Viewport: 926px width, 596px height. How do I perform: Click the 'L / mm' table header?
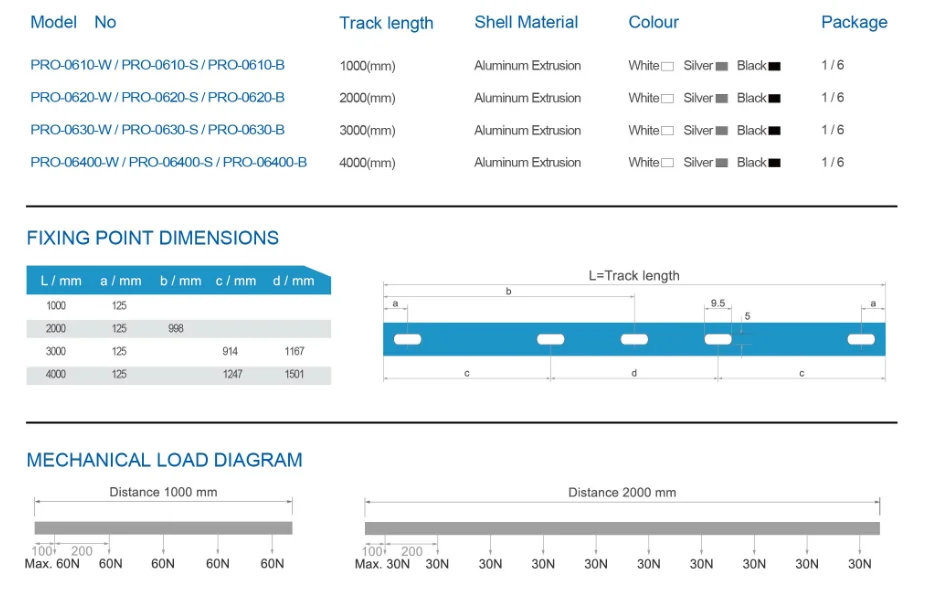click(x=61, y=281)
